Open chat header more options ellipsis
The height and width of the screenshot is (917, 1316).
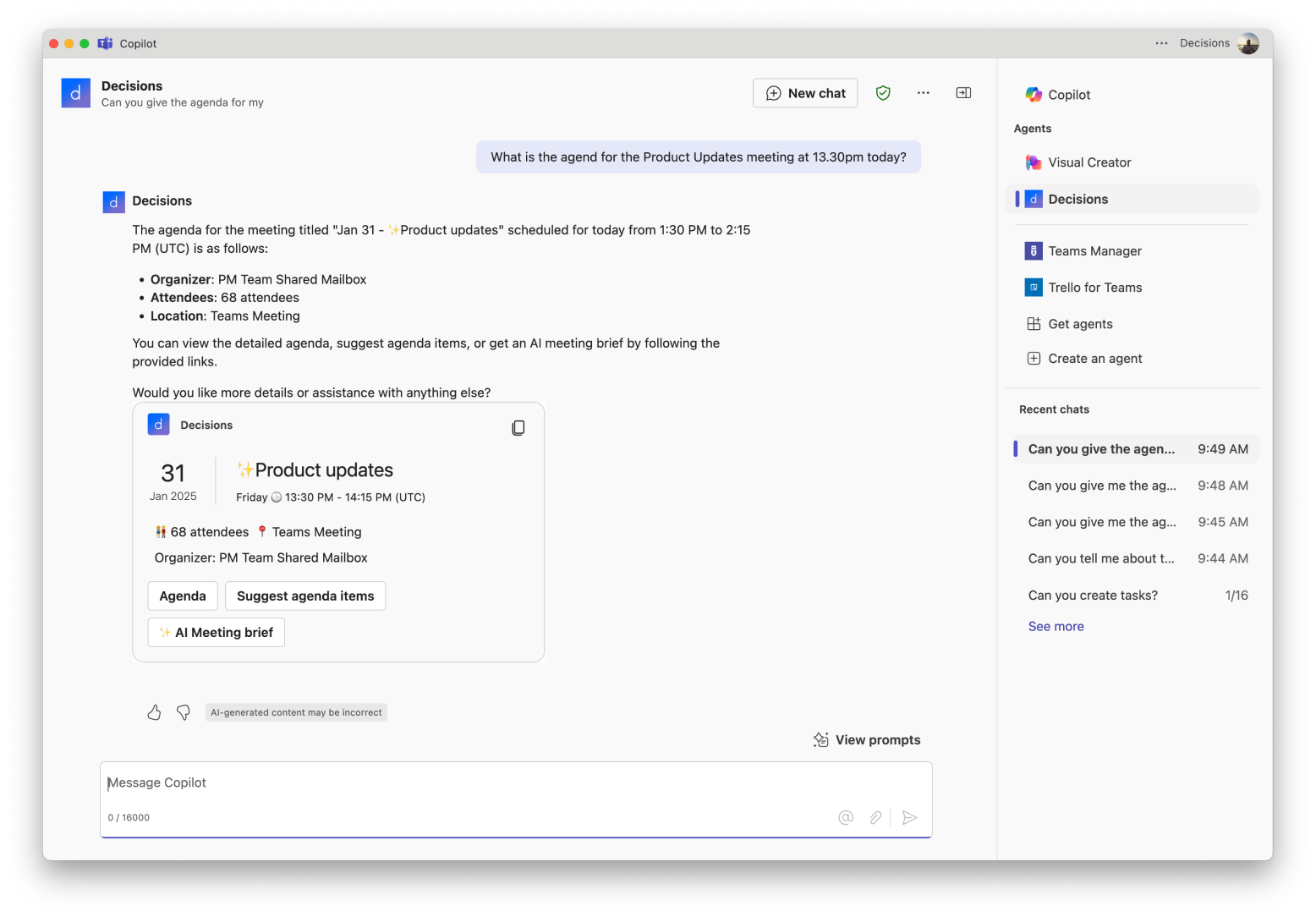coord(923,93)
